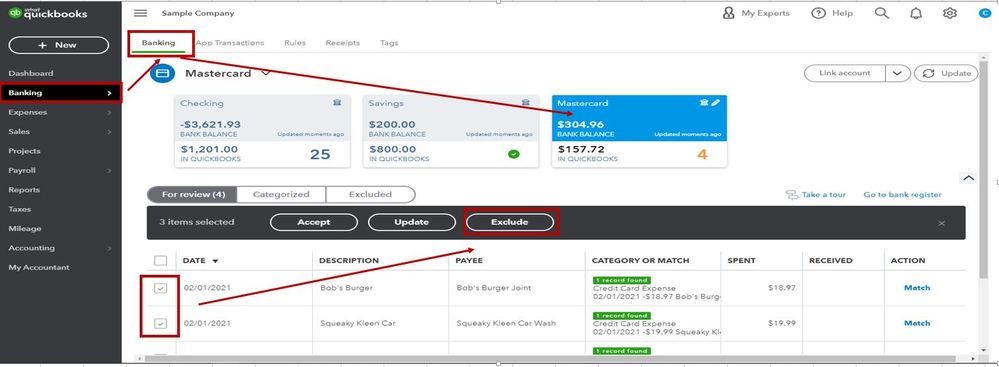Screen dimensions: 999x367
Task: Open the Rules tab
Action: (x=295, y=43)
